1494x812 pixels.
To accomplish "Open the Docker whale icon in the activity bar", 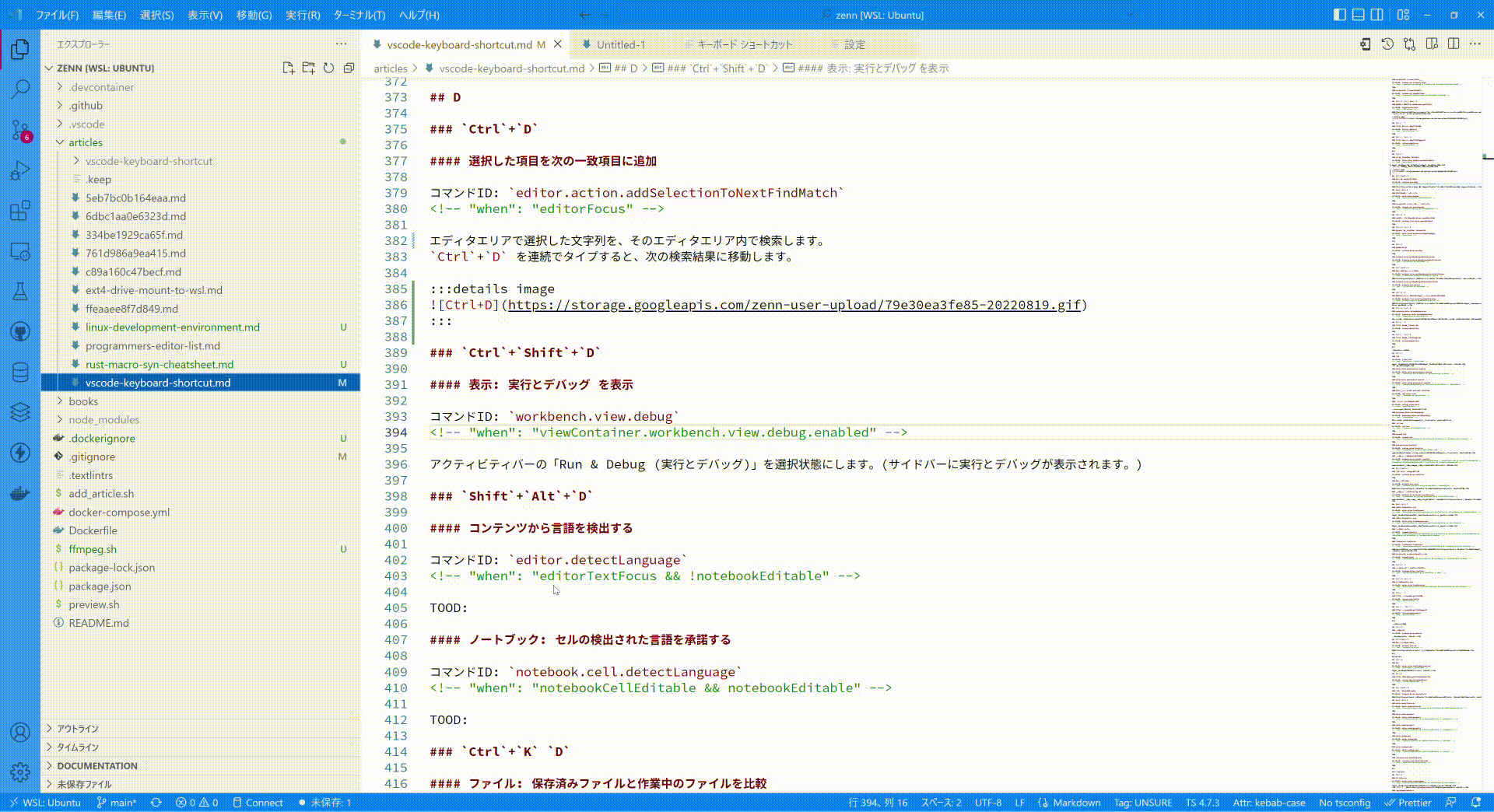I will point(20,493).
